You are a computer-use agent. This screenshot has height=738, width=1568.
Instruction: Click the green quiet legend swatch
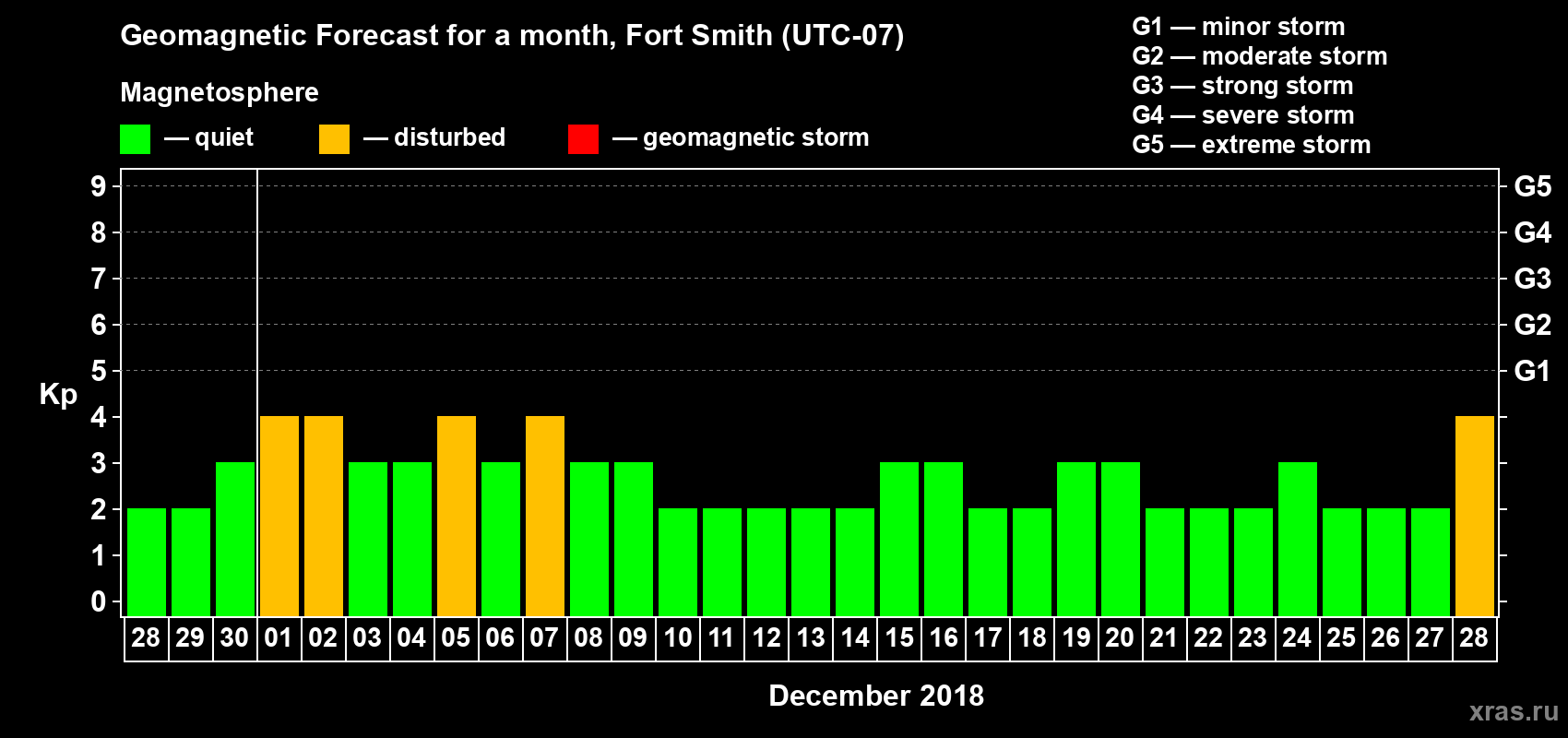click(x=135, y=139)
